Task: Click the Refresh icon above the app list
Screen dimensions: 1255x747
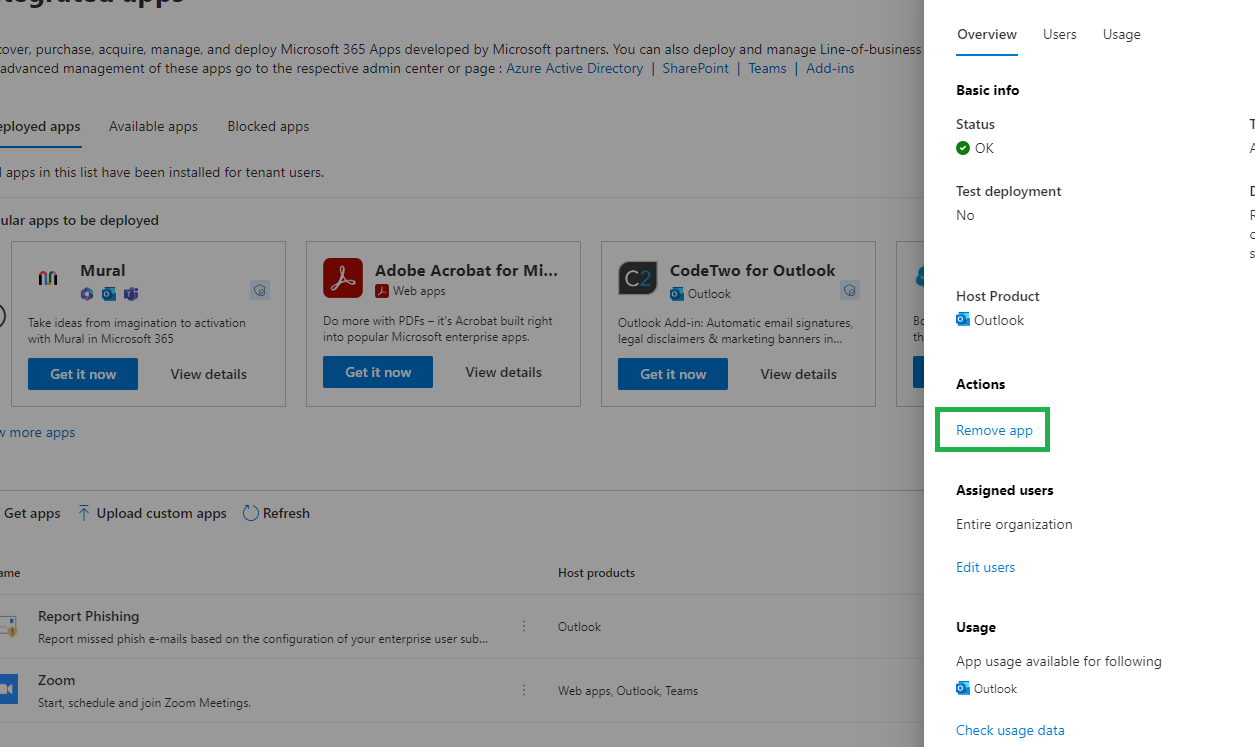Action: (x=250, y=513)
